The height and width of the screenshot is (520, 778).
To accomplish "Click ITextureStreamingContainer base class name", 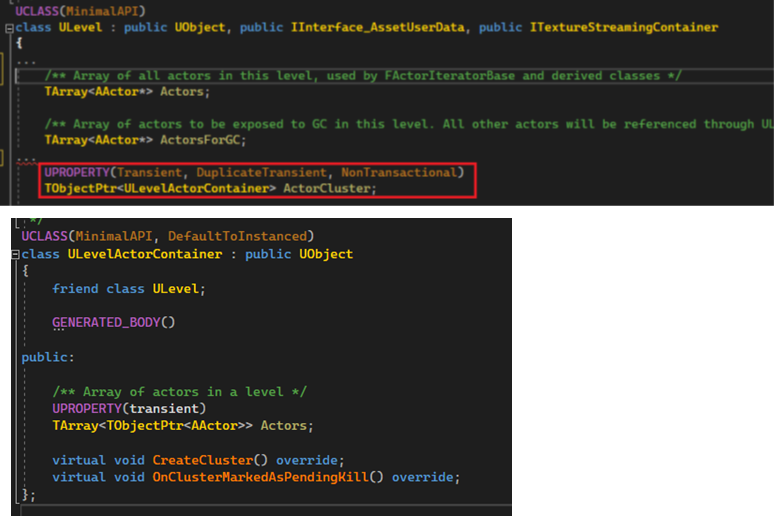I will point(624,27).
